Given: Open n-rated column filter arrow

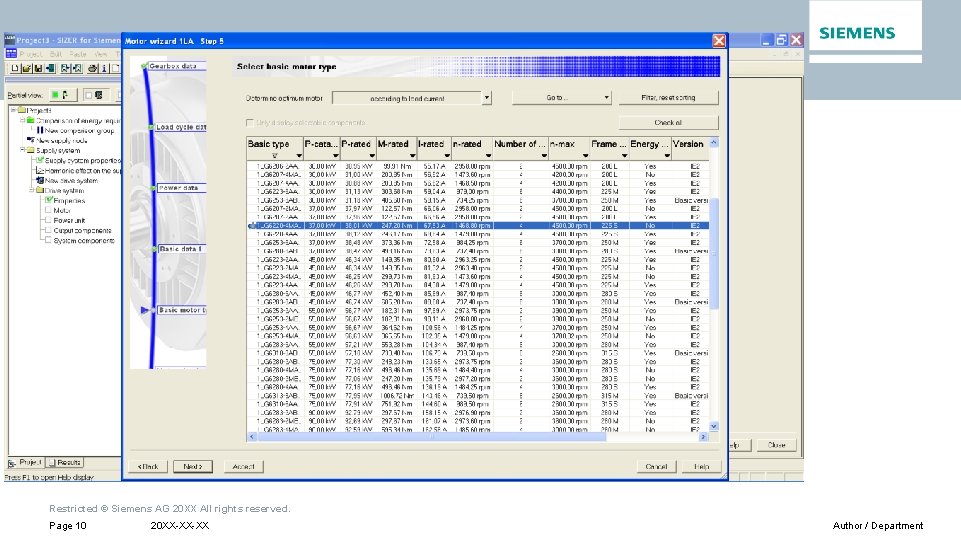Looking at the screenshot, I should 488,156.
